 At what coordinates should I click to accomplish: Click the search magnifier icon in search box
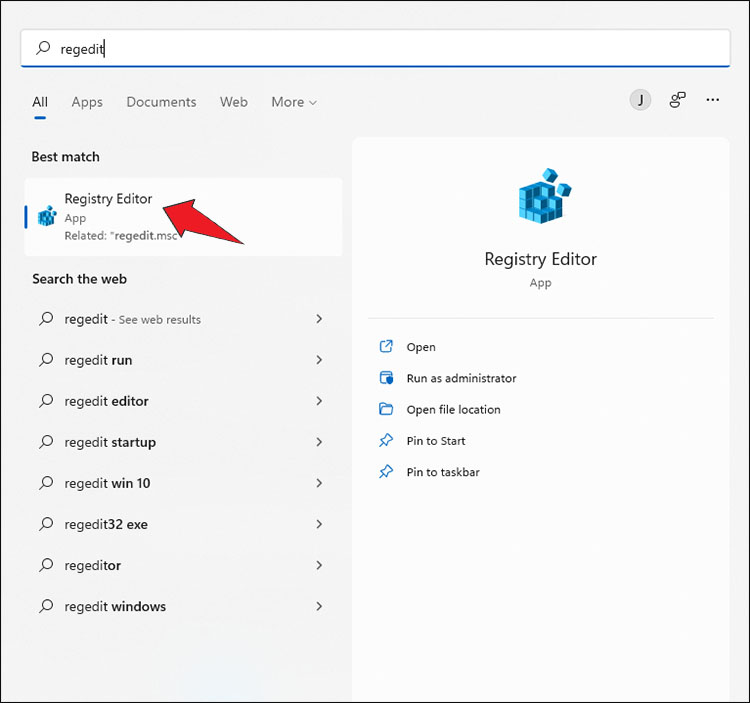pyautogui.click(x=43, y=48)
